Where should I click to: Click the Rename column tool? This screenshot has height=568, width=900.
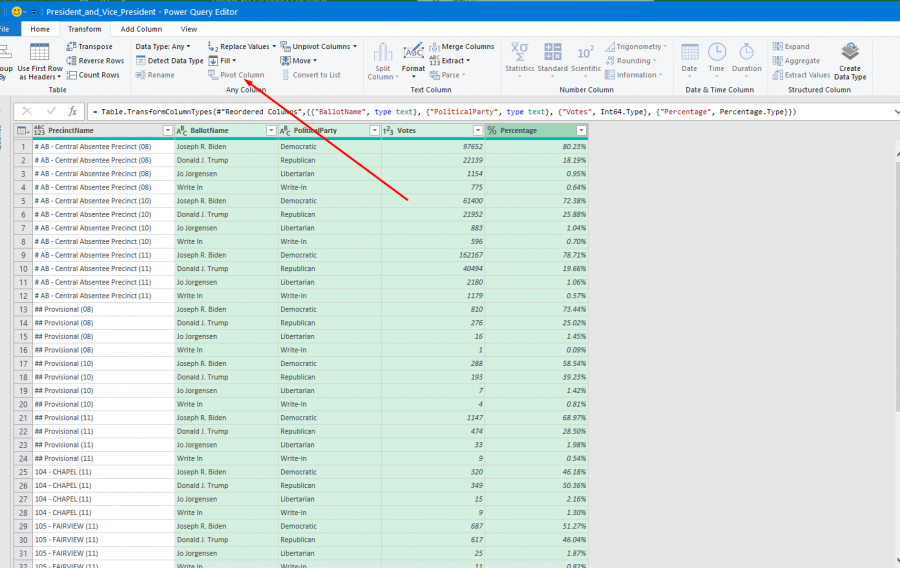tap(155, 75)
